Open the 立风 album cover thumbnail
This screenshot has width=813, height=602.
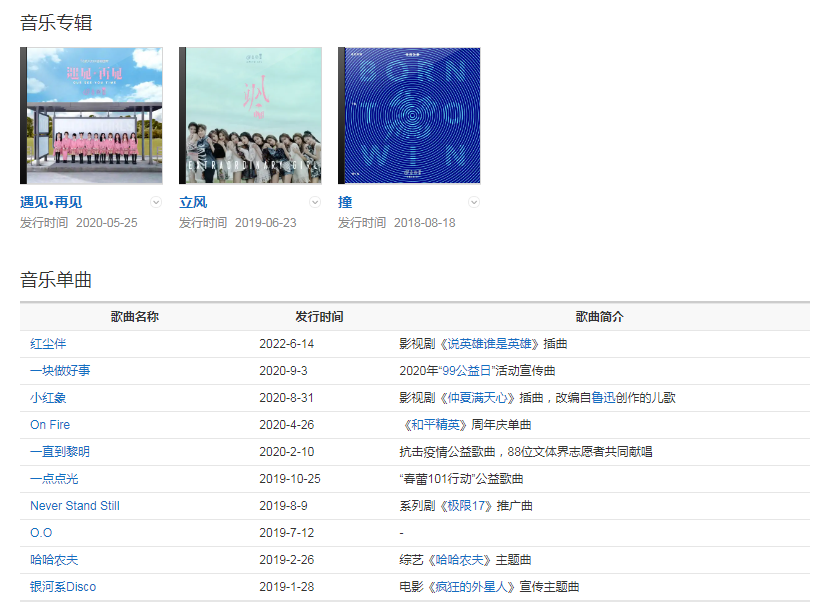tap(252, 116)
